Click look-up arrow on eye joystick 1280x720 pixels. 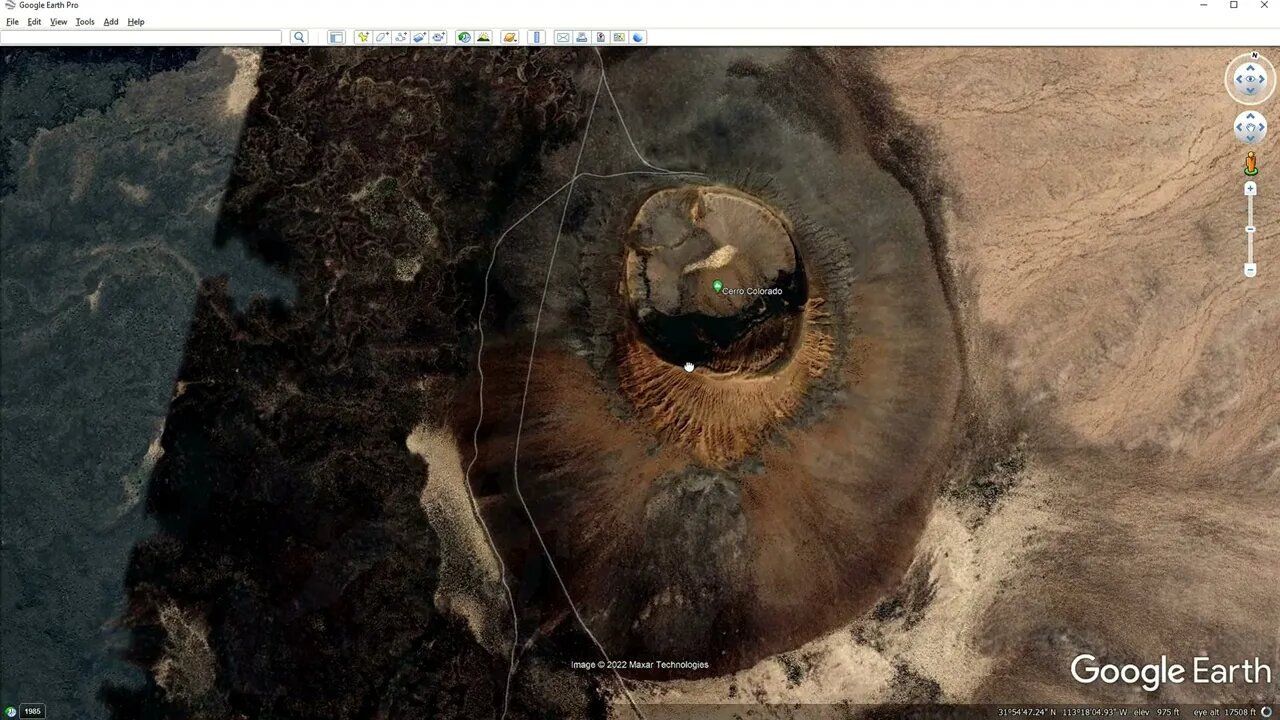(x=1250, y=68)
